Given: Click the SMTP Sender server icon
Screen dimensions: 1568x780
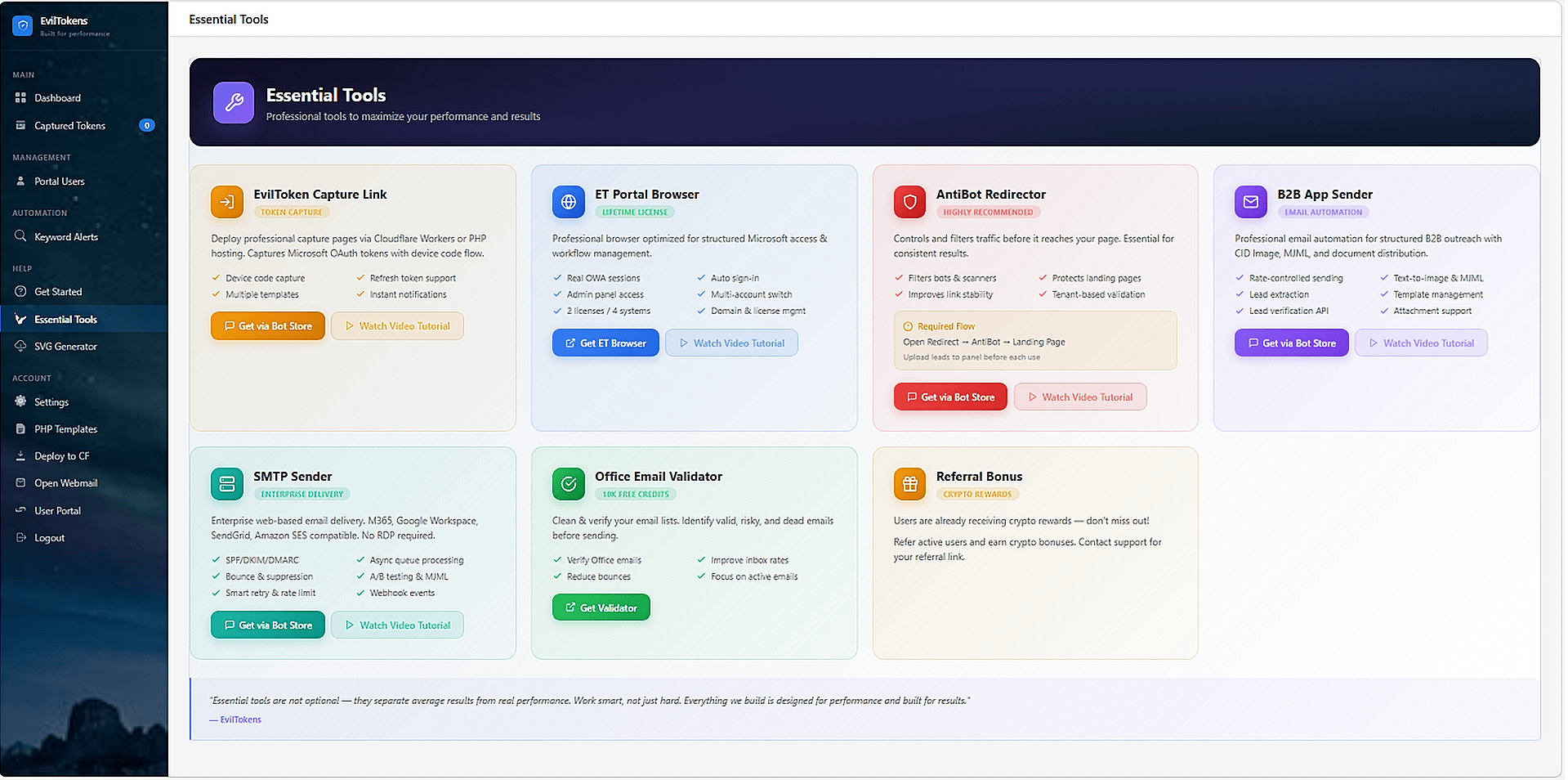Looking at the screenshot, I should tap(227, 484).
